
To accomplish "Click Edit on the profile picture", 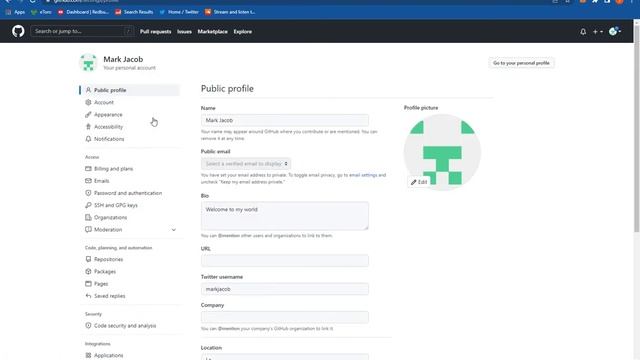I will [x=419, y=182].
